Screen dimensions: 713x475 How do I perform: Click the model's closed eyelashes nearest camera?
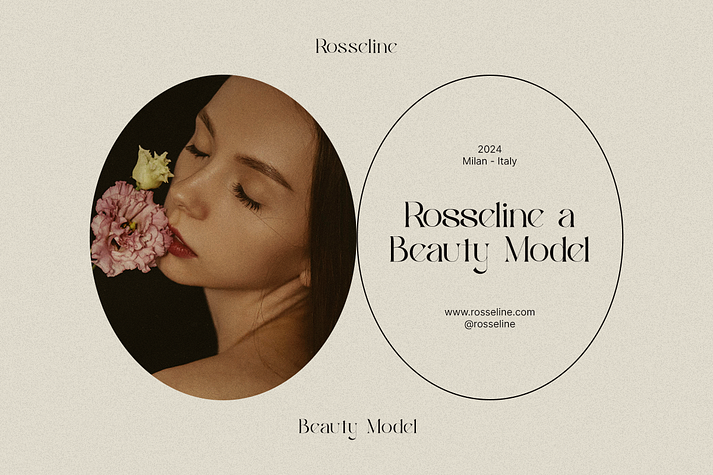tap(247, 198)
